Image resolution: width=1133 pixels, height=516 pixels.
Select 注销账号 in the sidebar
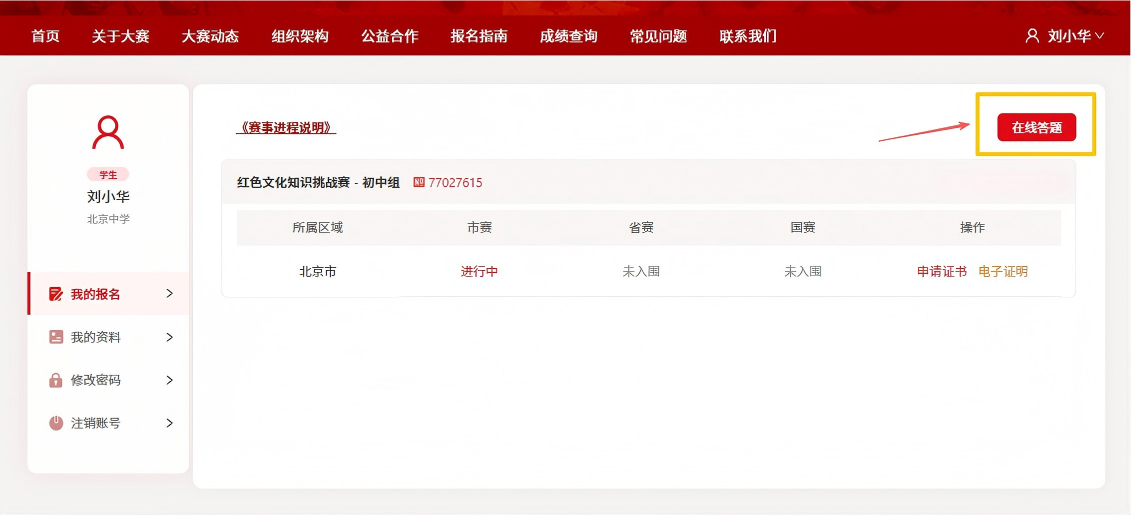pyautogui.click(x=108, y=423)
